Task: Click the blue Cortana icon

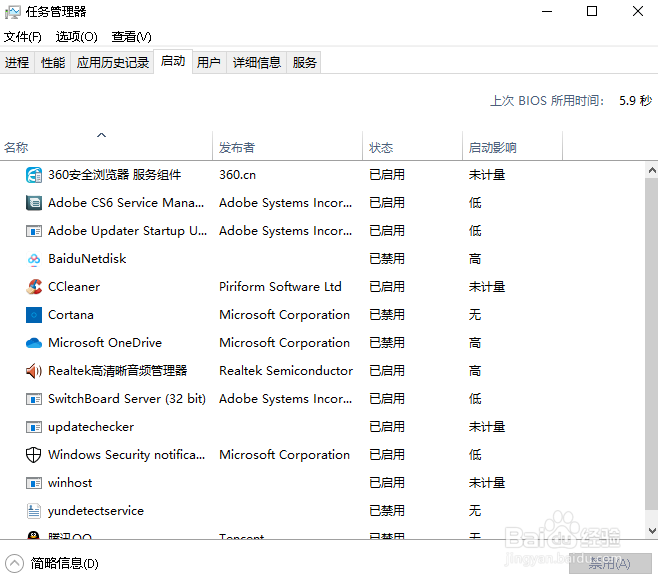Action: (x=34, y=315)
